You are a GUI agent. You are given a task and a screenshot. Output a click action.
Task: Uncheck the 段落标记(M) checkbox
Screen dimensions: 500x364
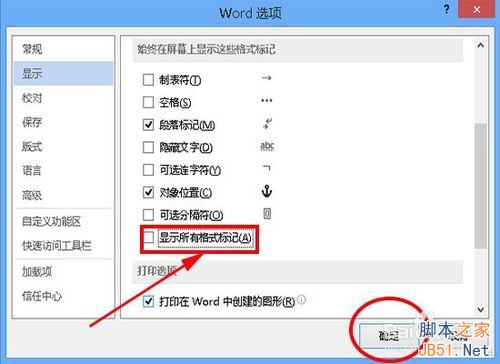tap(148, 125)
